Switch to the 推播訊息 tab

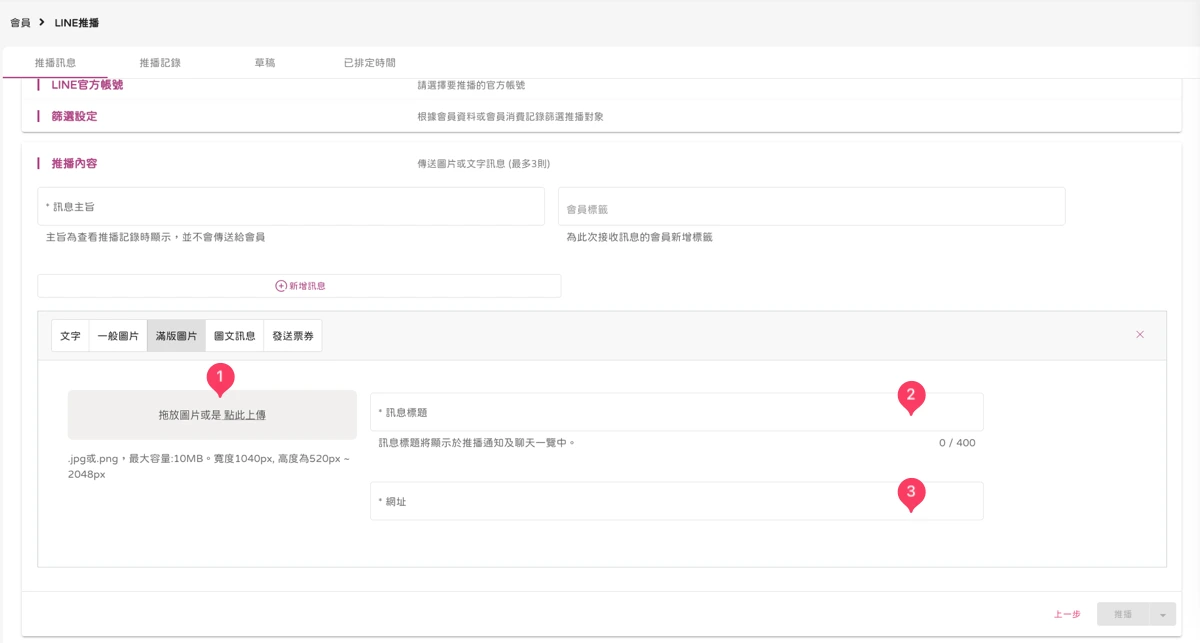[x=55, y=62]
